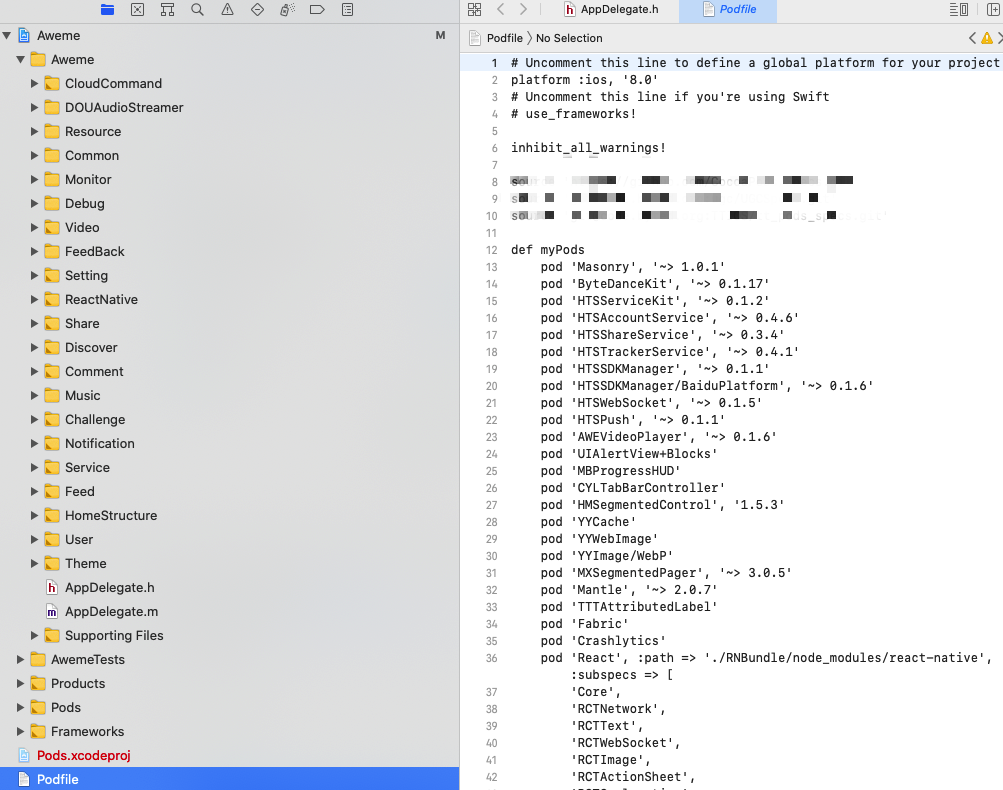Expand the Pods group
This screenshot has height=790, width=1003.
[x=20, y=707]
